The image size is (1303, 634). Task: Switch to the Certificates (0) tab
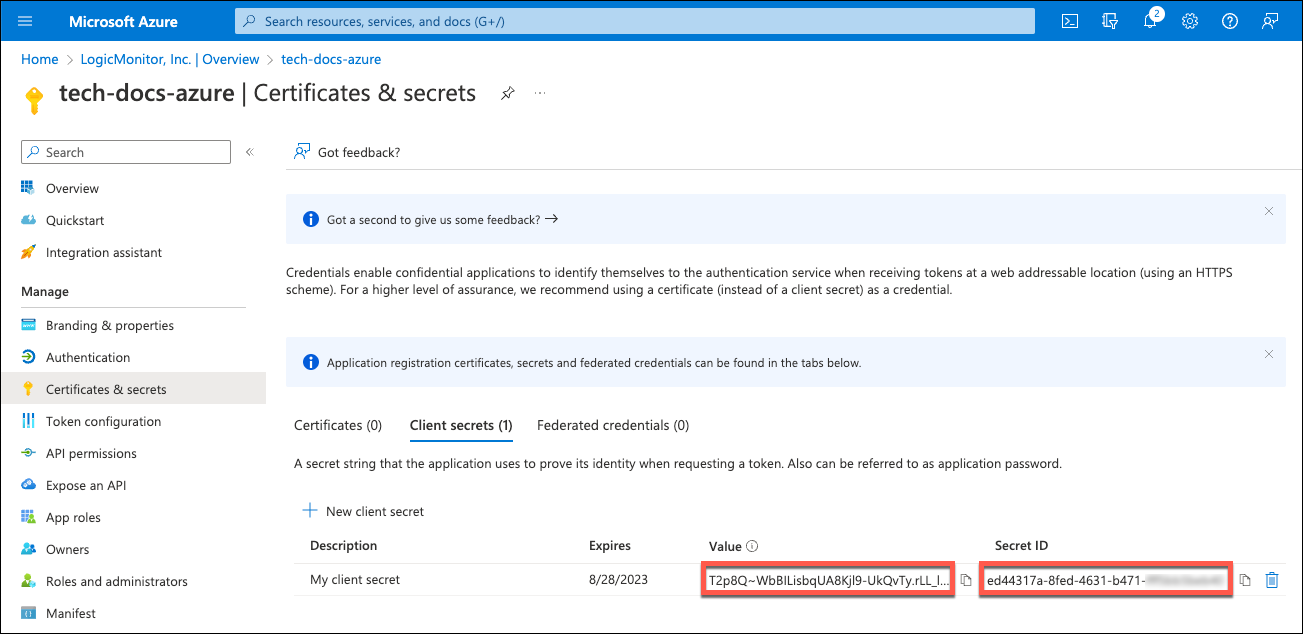[338, 425]
